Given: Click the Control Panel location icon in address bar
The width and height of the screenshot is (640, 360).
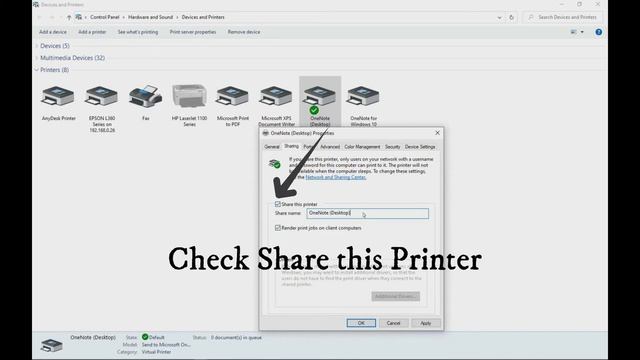Looking at the screenshot, I should (x=79, y=17).
